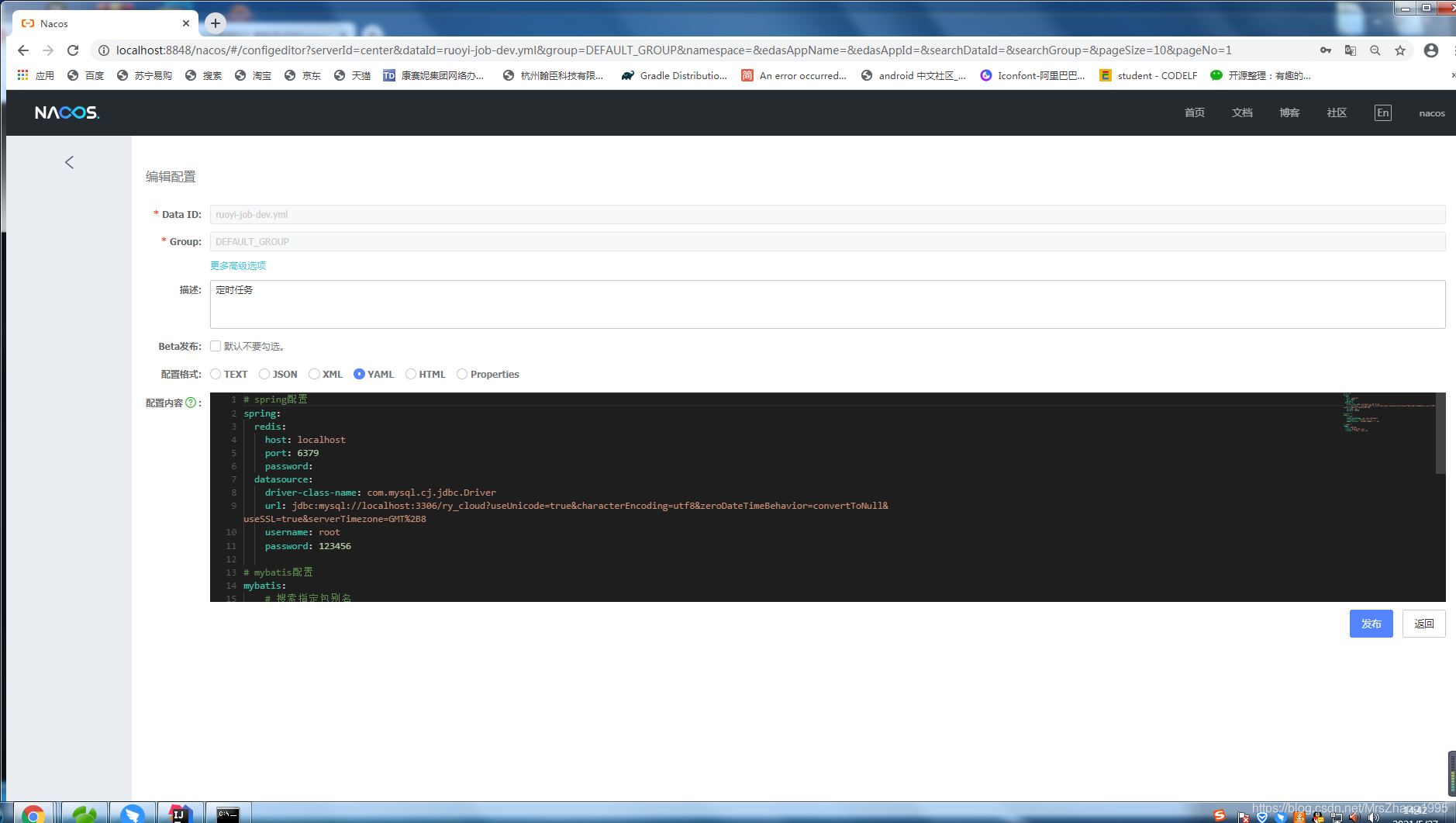Open 文档 in the Nacos header

point(1242,112)
